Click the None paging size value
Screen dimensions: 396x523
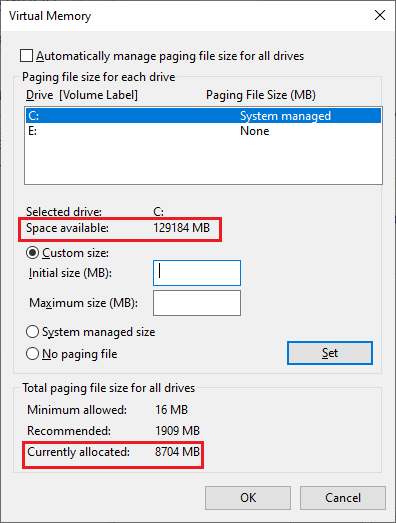255,131
